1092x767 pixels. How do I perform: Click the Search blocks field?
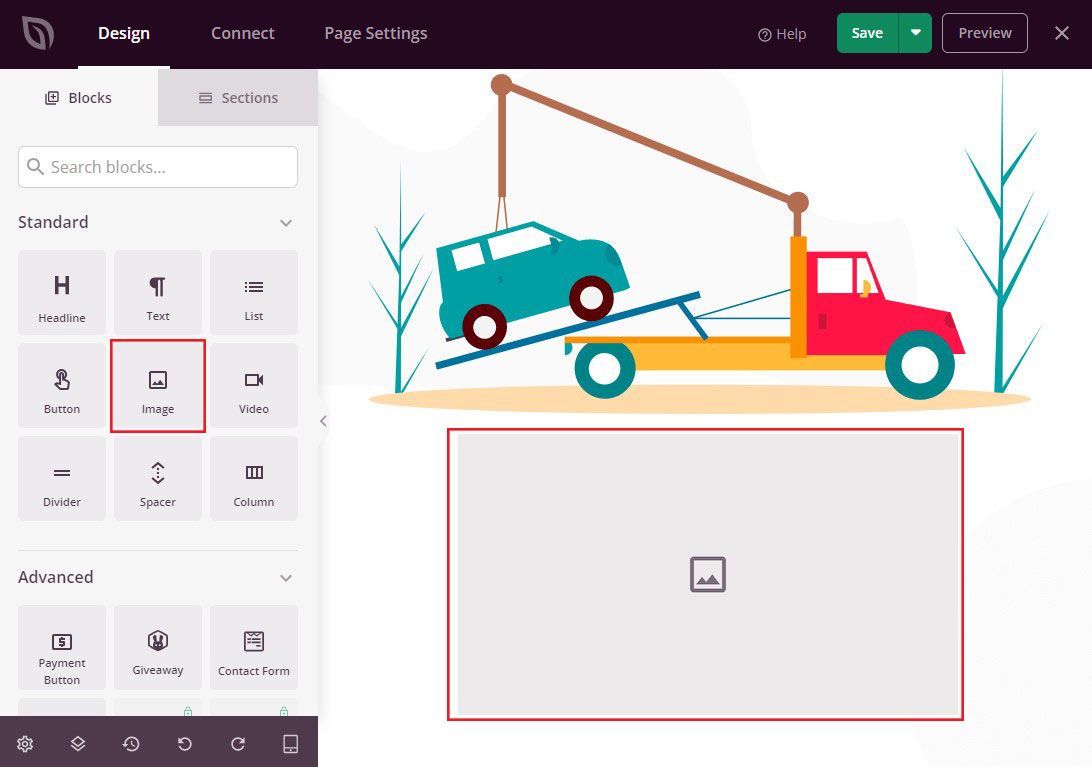coord(158,167)
